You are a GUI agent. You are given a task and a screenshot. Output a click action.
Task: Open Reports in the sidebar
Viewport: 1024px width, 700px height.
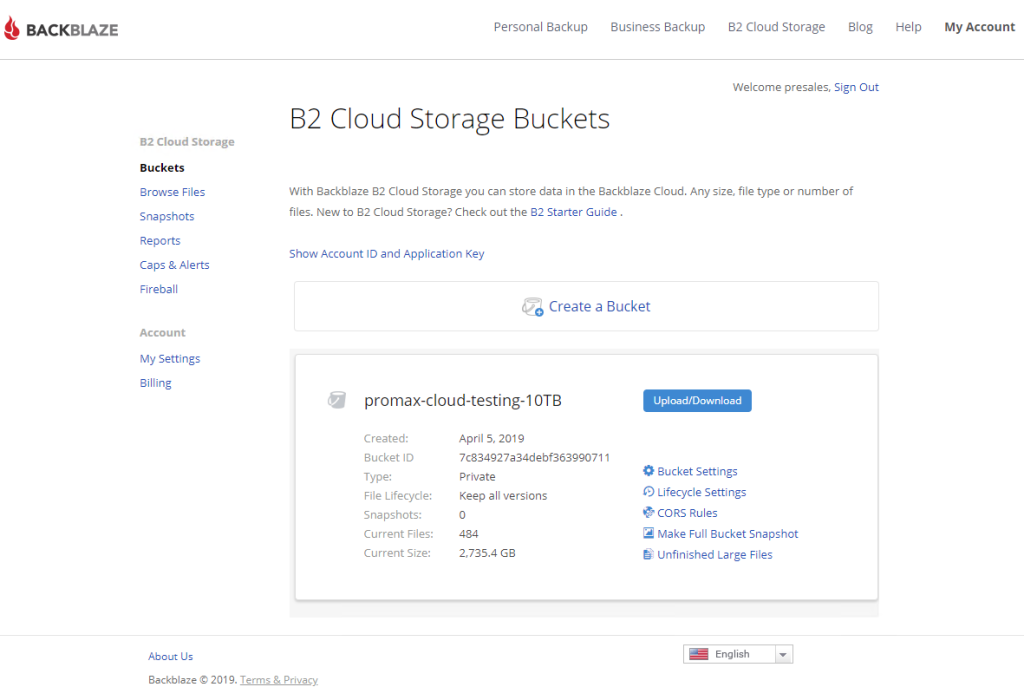tap(160, 240)
